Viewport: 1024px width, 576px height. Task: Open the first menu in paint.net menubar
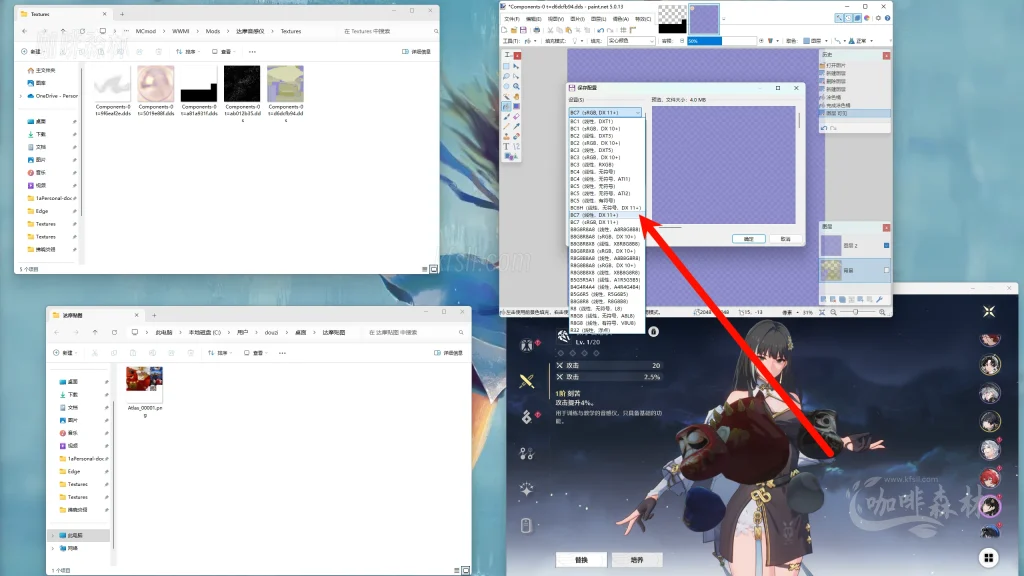pyautogui.click(x=511, y=18)
